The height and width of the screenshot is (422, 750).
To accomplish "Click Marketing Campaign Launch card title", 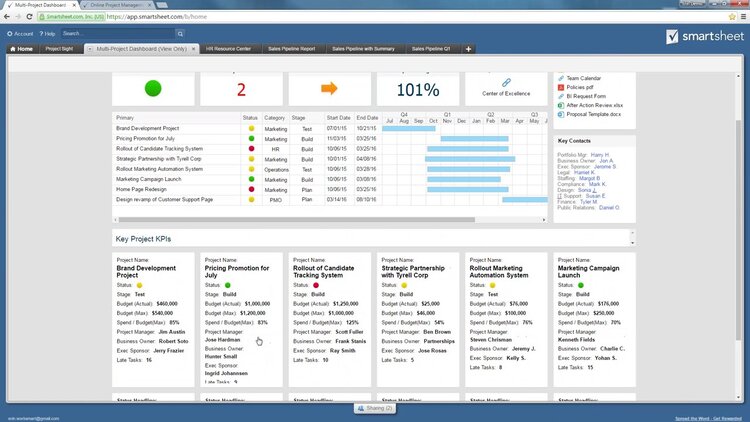I will (x=588, y=272).
